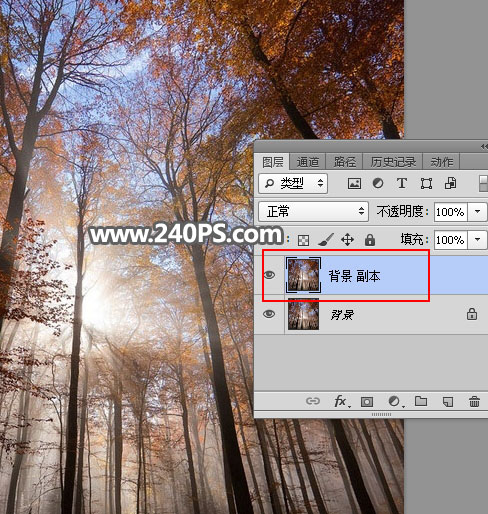Select the 背景 layer thumbnail
This screenshot has height=514, width=488.
pos(303,314)
